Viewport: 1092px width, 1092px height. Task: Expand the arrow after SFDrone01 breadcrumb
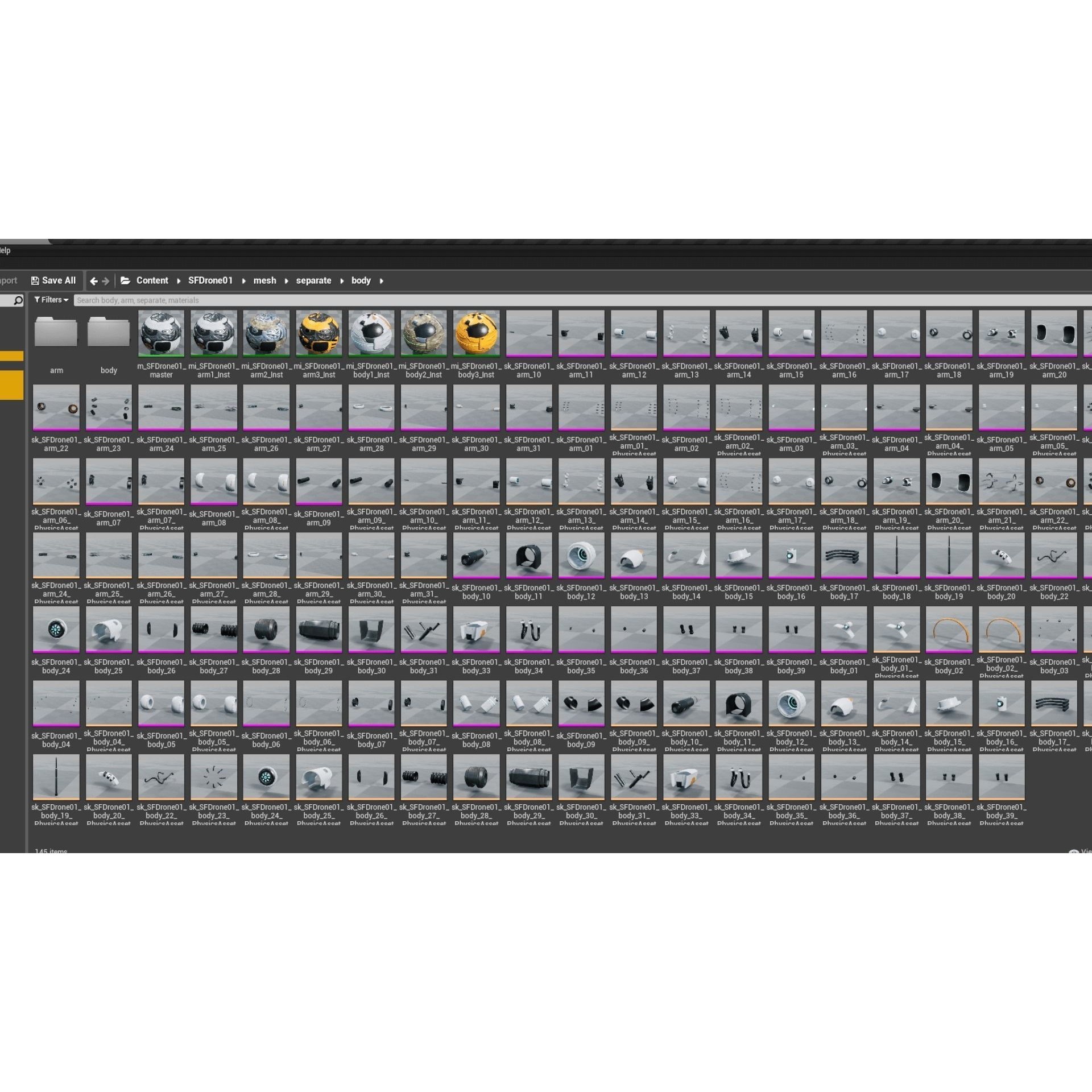[243, 281]
